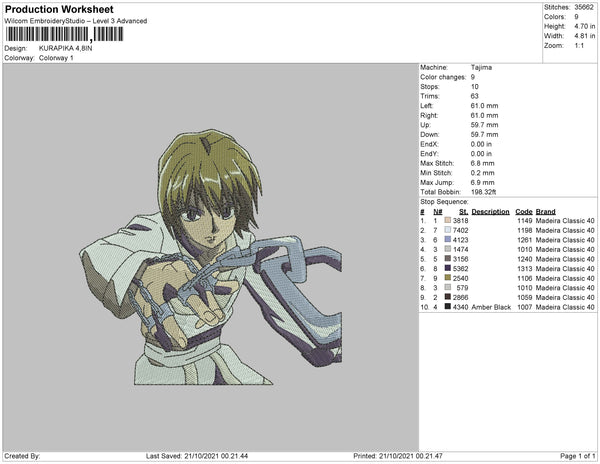Click the gray swatch beside 579 stitches
The image size is (600, 464).
(447, 288)
